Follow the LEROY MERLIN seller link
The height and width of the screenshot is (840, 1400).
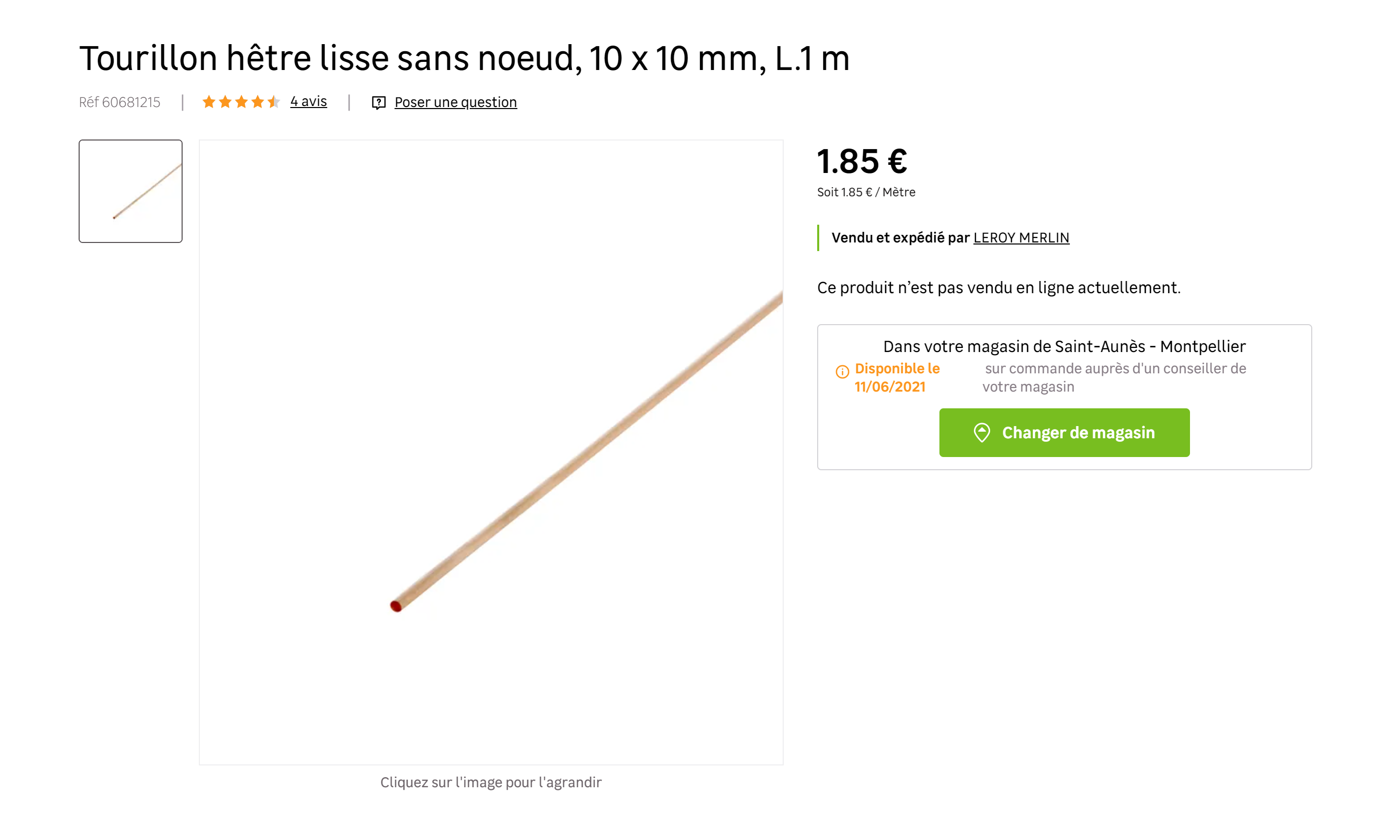(1021, 238)
